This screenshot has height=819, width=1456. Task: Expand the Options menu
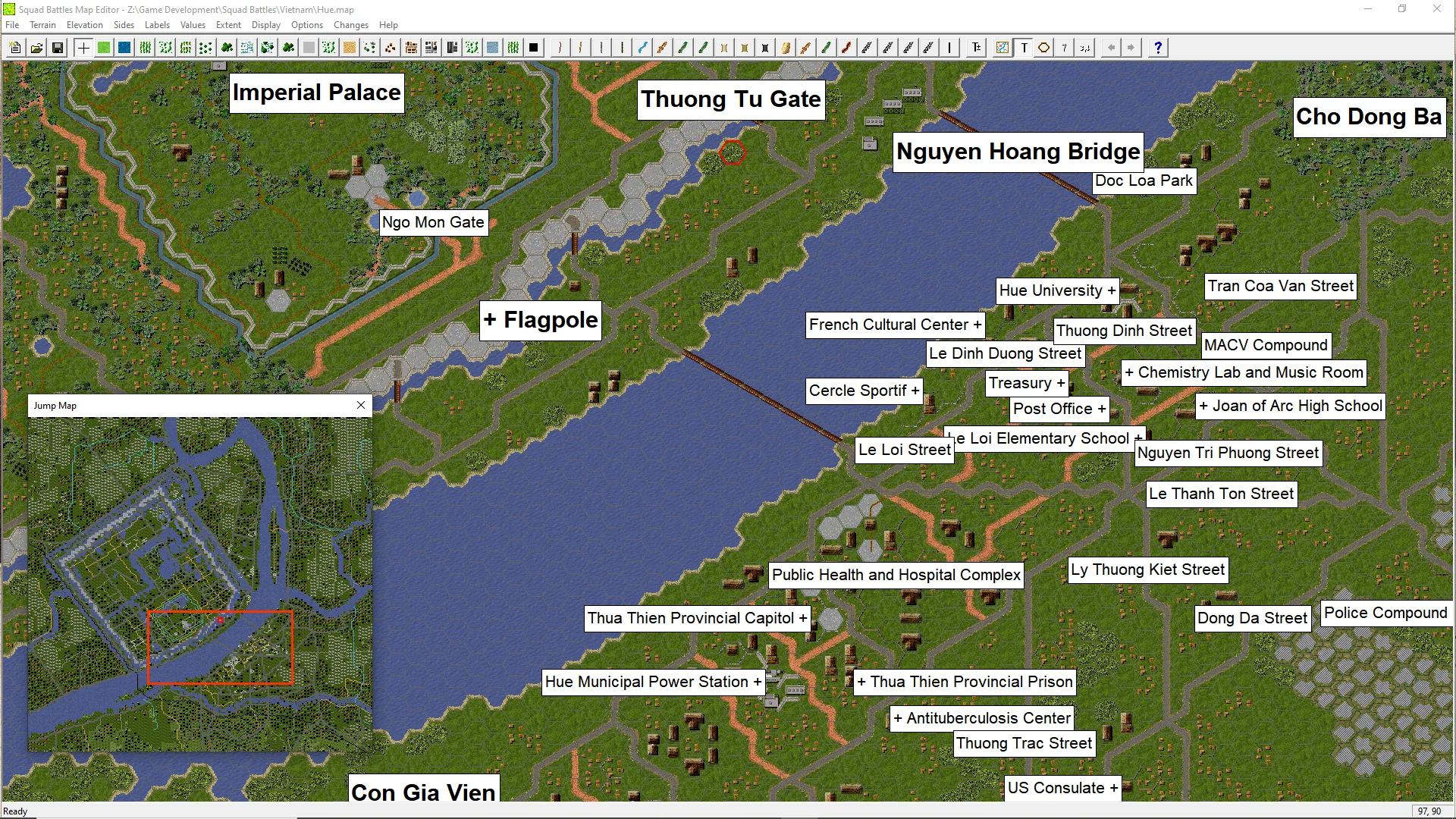tap(306, 25)
